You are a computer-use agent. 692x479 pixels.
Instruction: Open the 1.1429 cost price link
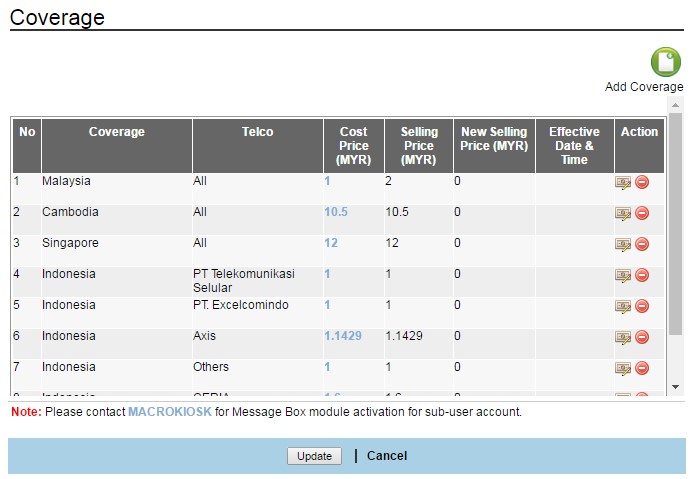tap(344, 336)
